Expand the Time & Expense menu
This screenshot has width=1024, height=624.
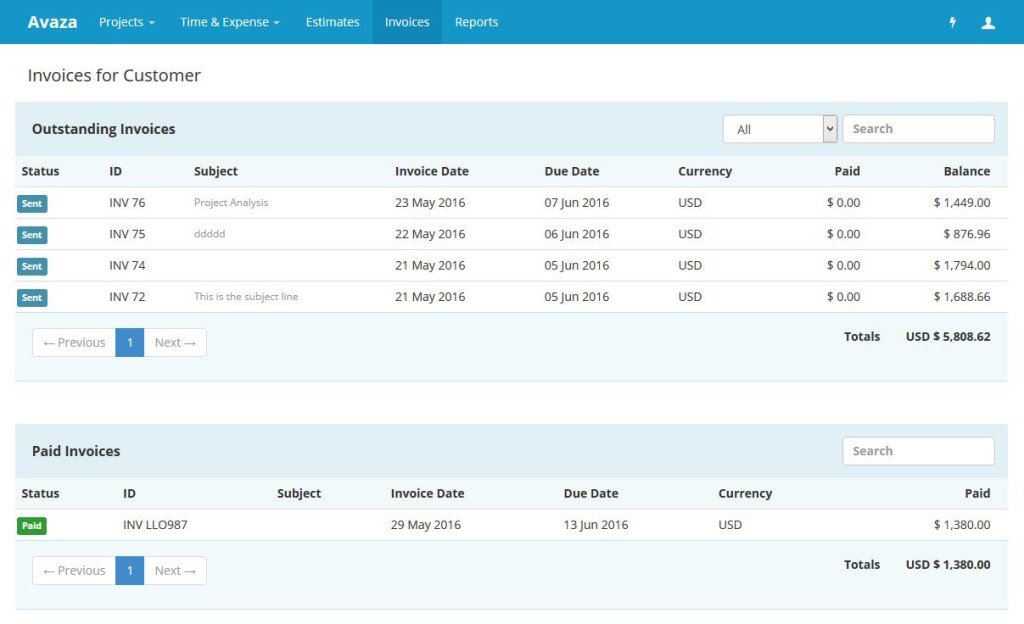229,21
